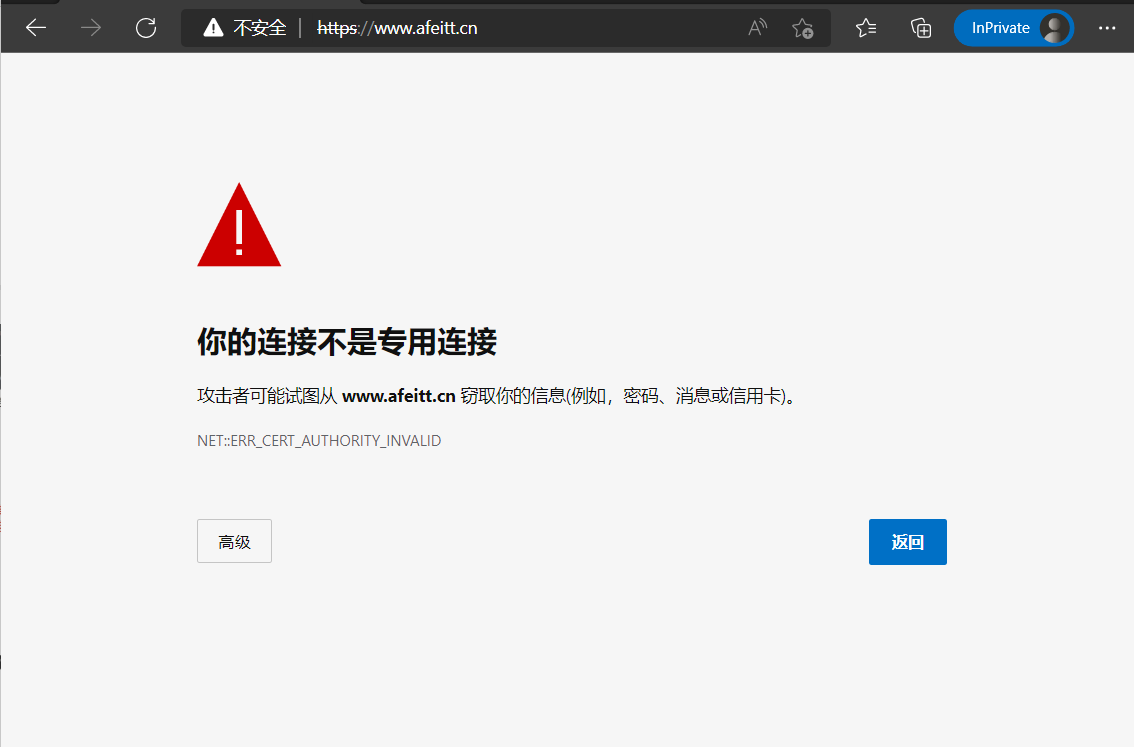Click the profile avatar inside the InPrivate pill
Screen dimensions: 1134x747
pyautogui.click(x=1055, y=28)
